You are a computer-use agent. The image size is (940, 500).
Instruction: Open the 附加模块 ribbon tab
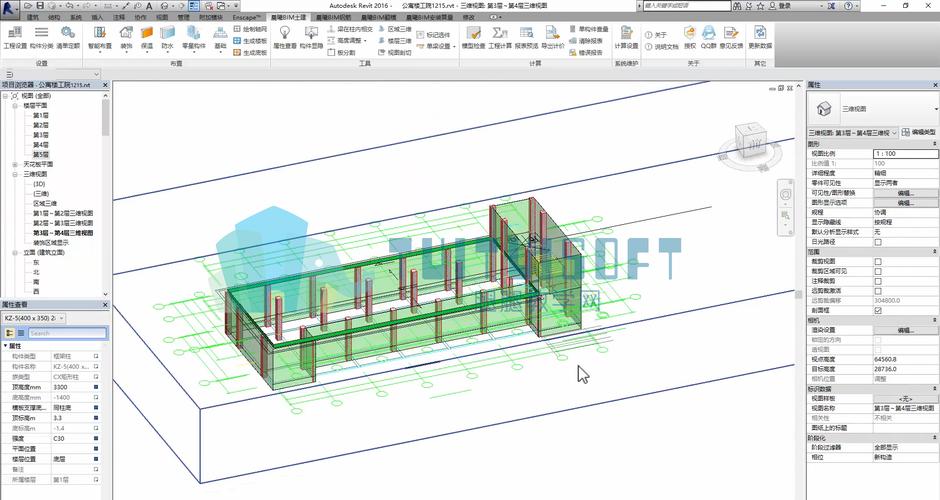coord(210,18)
